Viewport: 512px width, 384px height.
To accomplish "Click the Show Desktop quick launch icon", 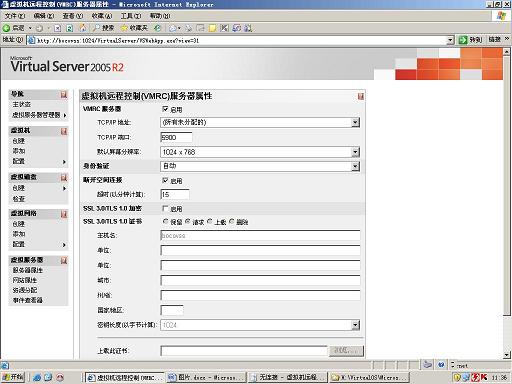I will [48, 377].
